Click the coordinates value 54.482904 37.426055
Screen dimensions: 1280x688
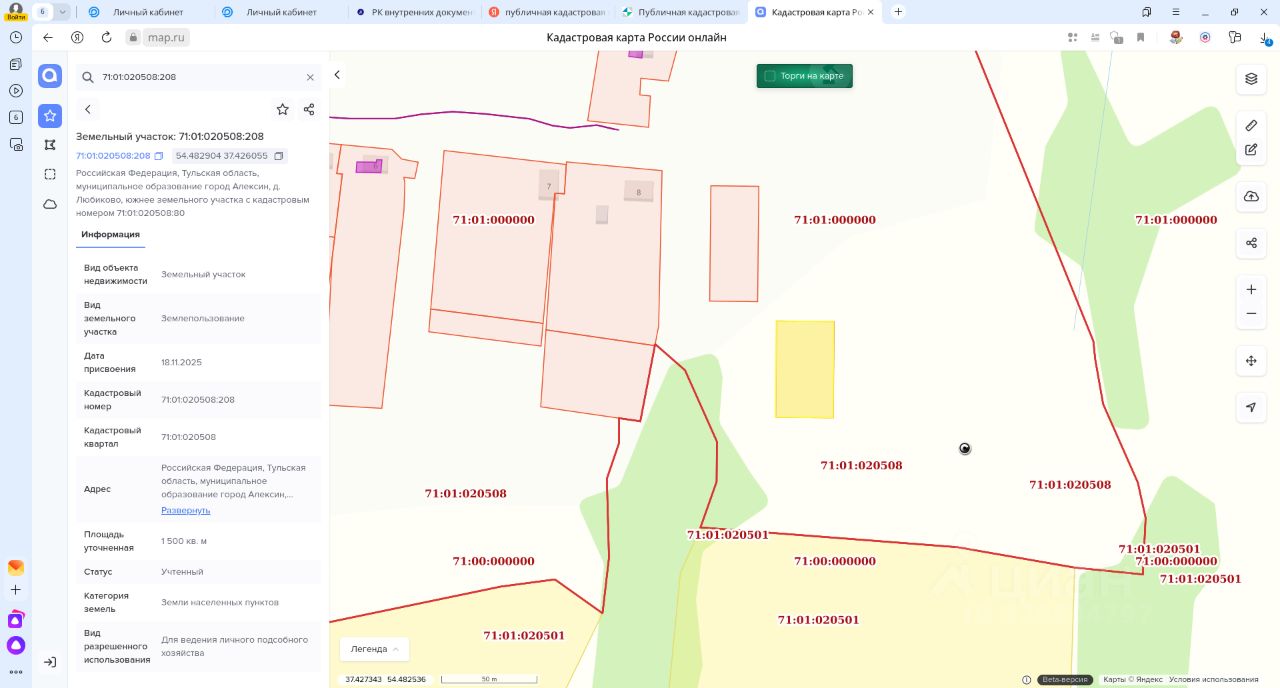tap(221, 156)
